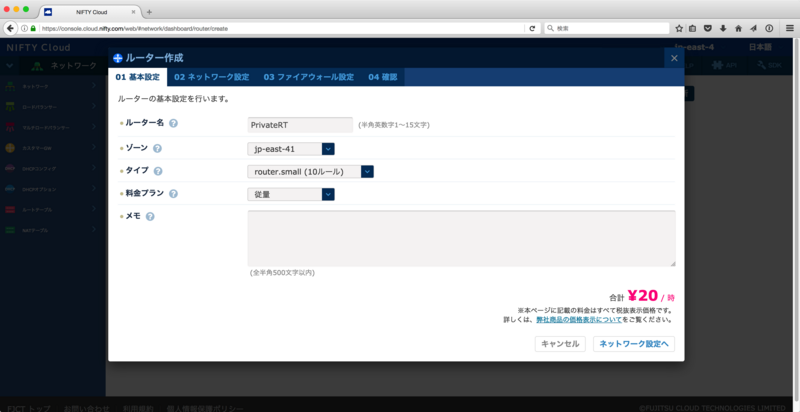Click the ルーター名 field containing PrivateRT
The height and width of the screenshot is (412, 800).
300,125
